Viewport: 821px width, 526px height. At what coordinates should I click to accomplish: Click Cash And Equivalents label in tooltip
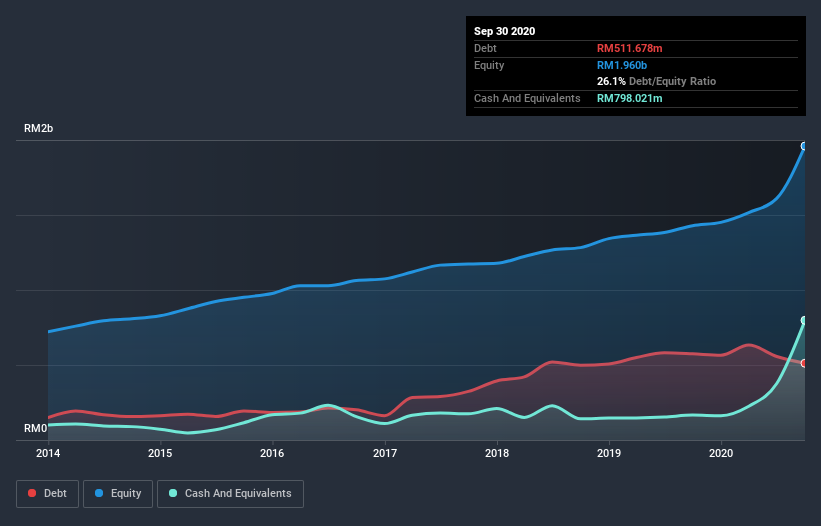click(x=527, y=98)
